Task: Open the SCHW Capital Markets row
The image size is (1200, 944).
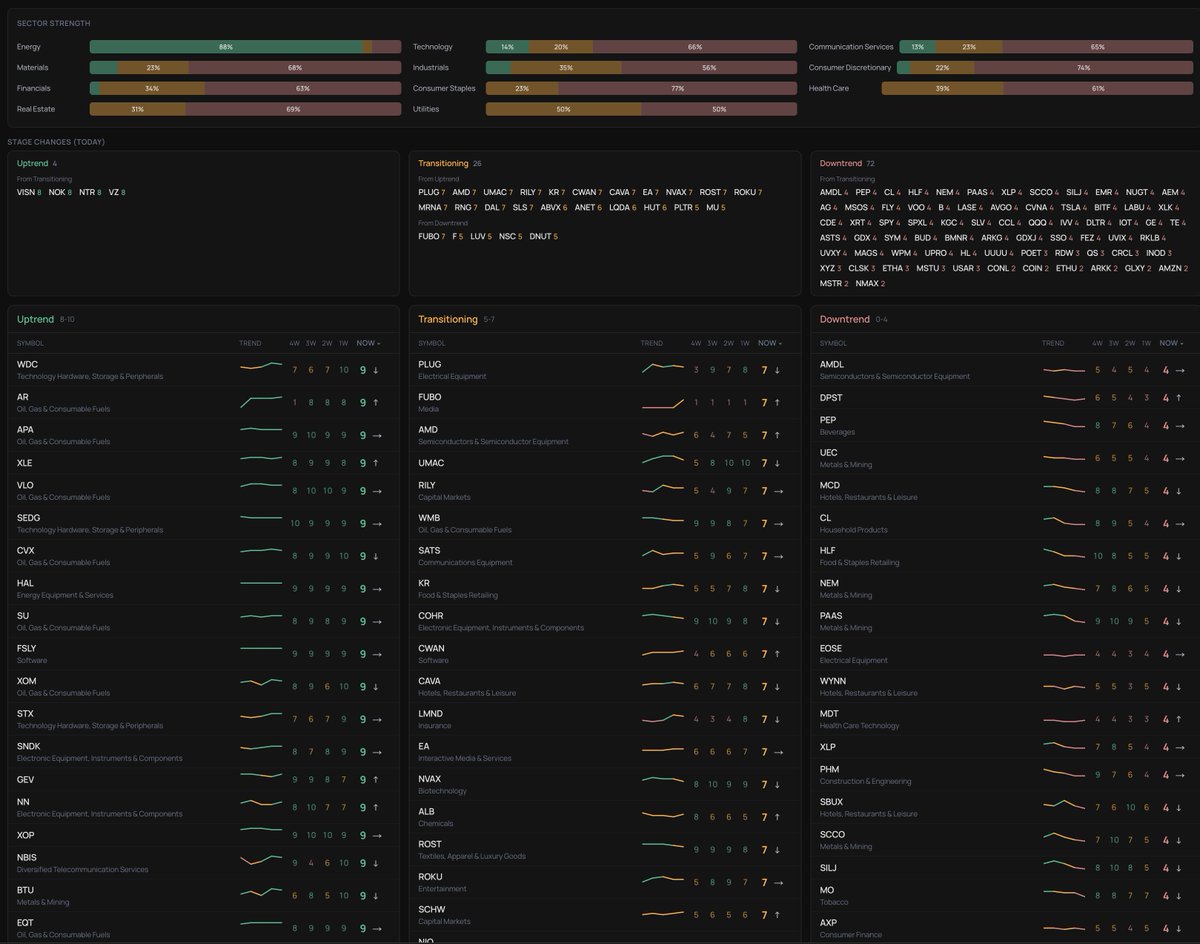Action: point(604,915)
